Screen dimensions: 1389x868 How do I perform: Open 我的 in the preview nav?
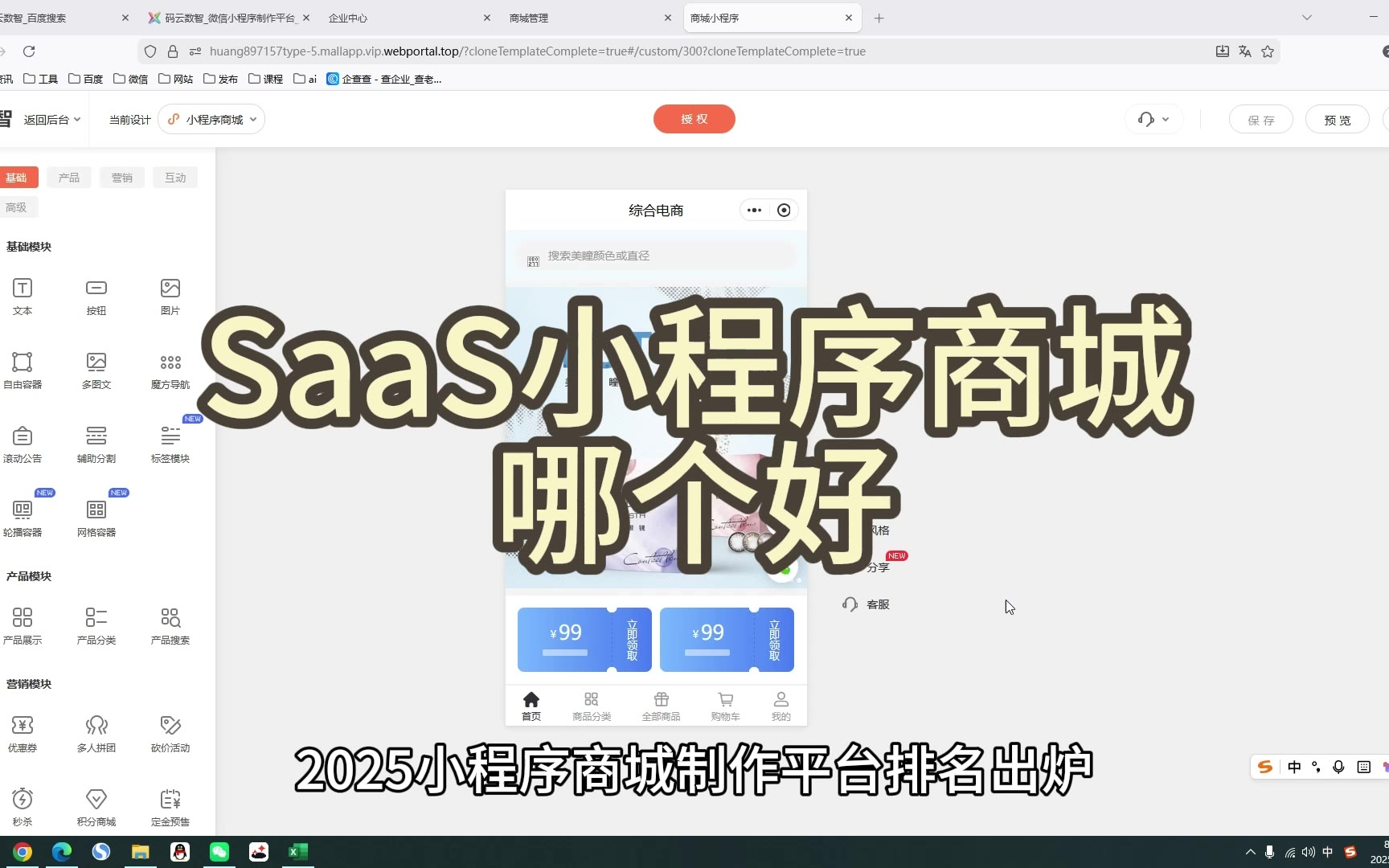781,706
